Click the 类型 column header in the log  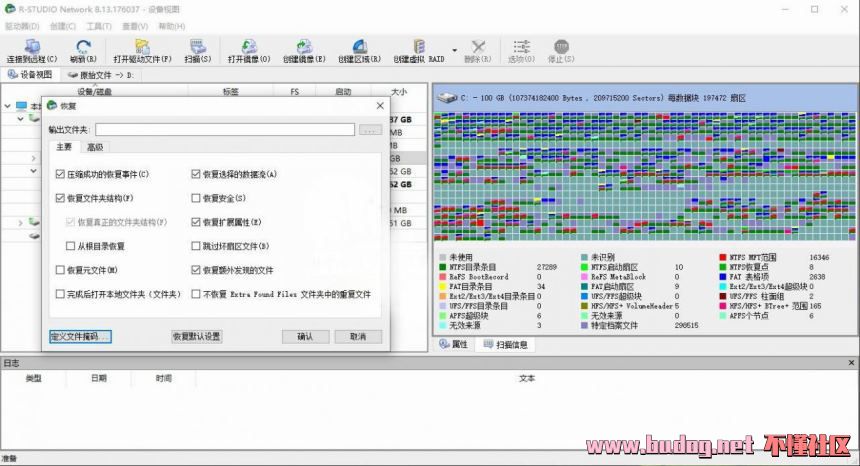33,378
